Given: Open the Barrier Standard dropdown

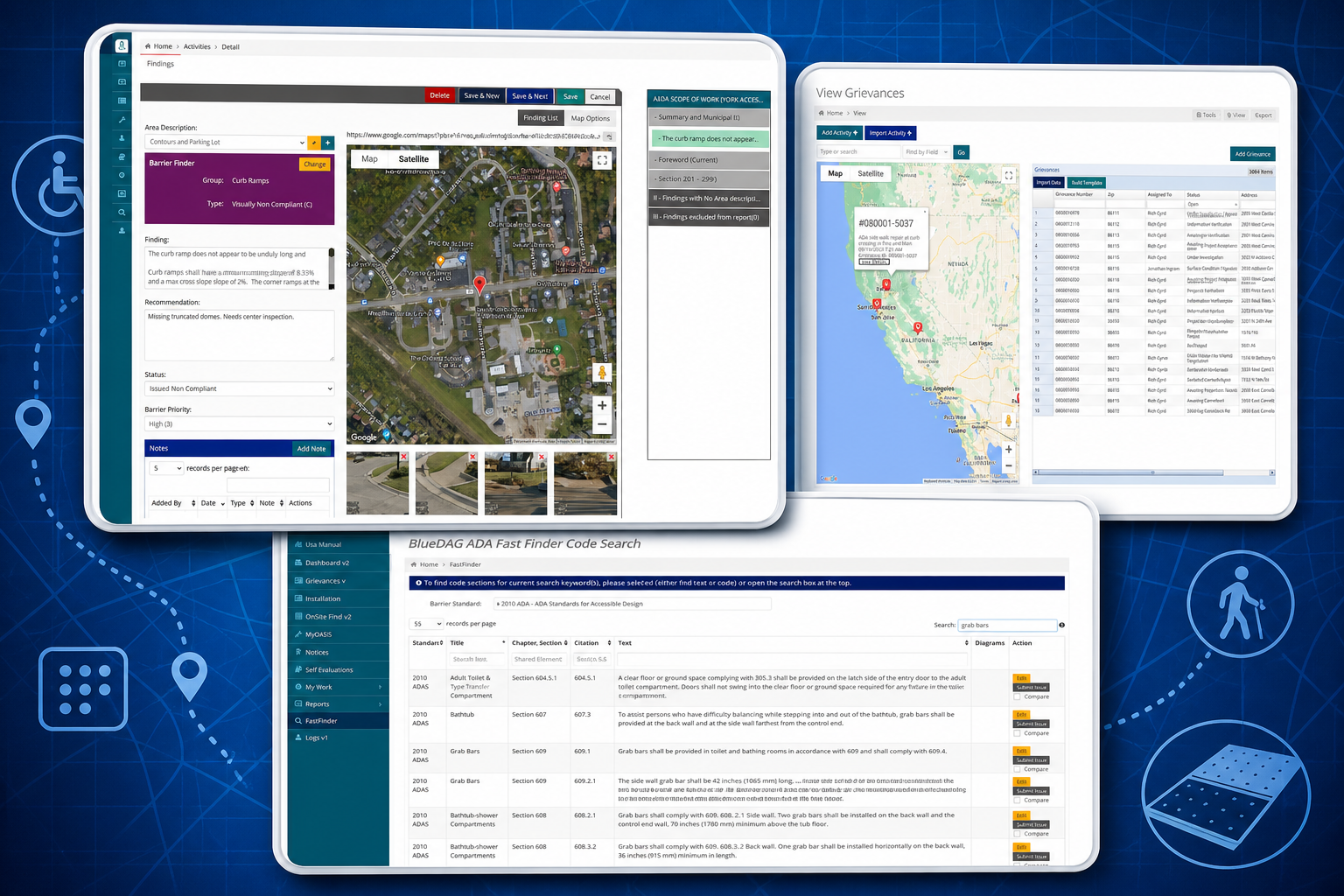Looking at the screenshot, I should 633,604.
